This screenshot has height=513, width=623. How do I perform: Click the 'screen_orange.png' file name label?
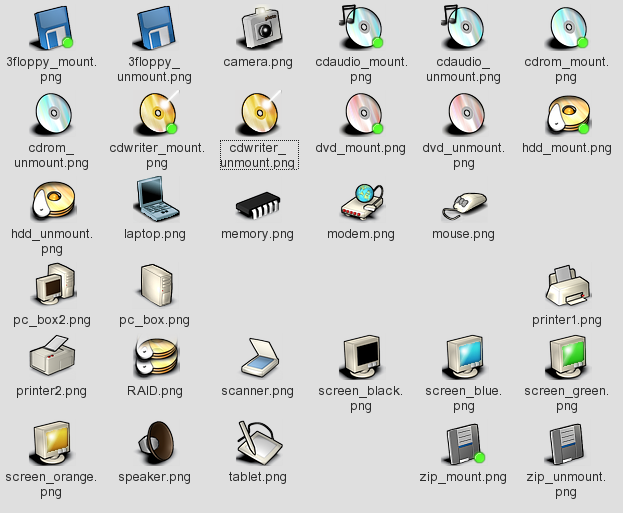point(51,484)
